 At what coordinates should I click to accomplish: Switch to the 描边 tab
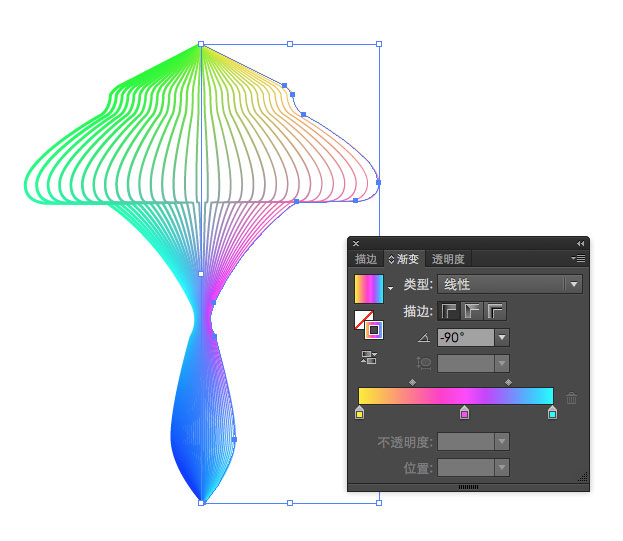coord(366,259)
